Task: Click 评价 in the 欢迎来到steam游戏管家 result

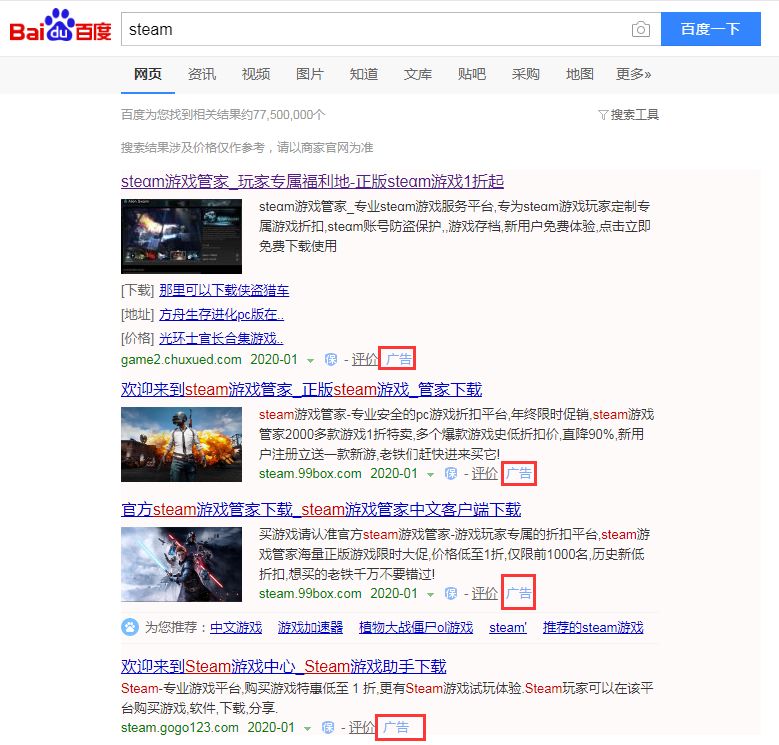Action: (484, 474)
